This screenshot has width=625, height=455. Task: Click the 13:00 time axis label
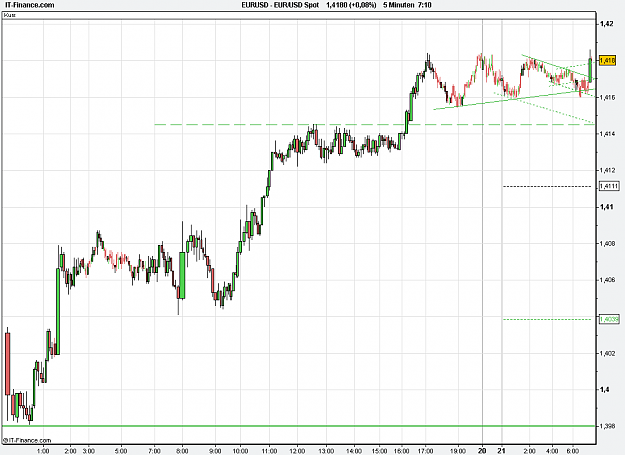point(326,451)
